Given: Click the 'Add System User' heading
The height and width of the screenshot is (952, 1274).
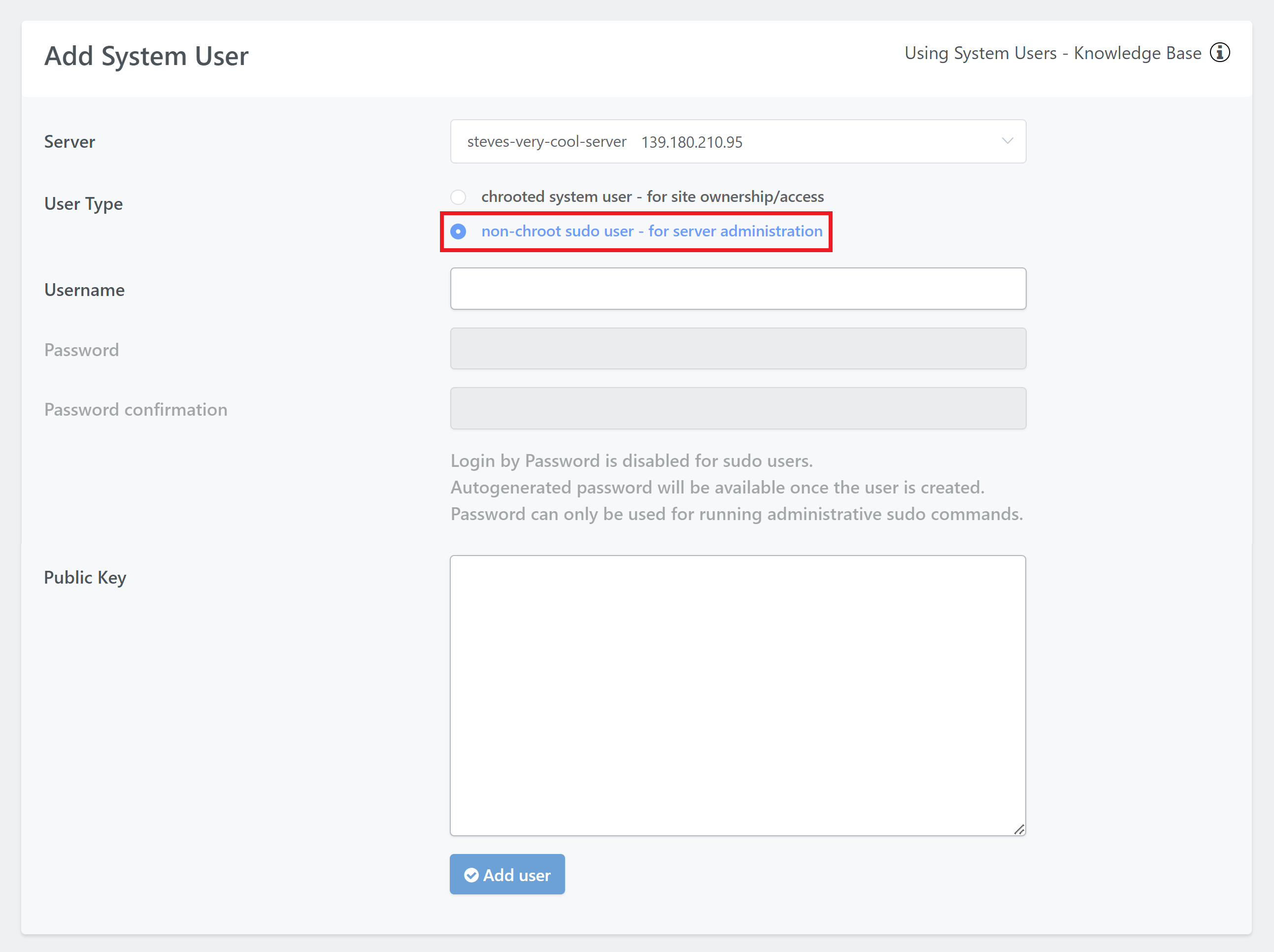Looking at the screenshot, I should coord(146,57).
